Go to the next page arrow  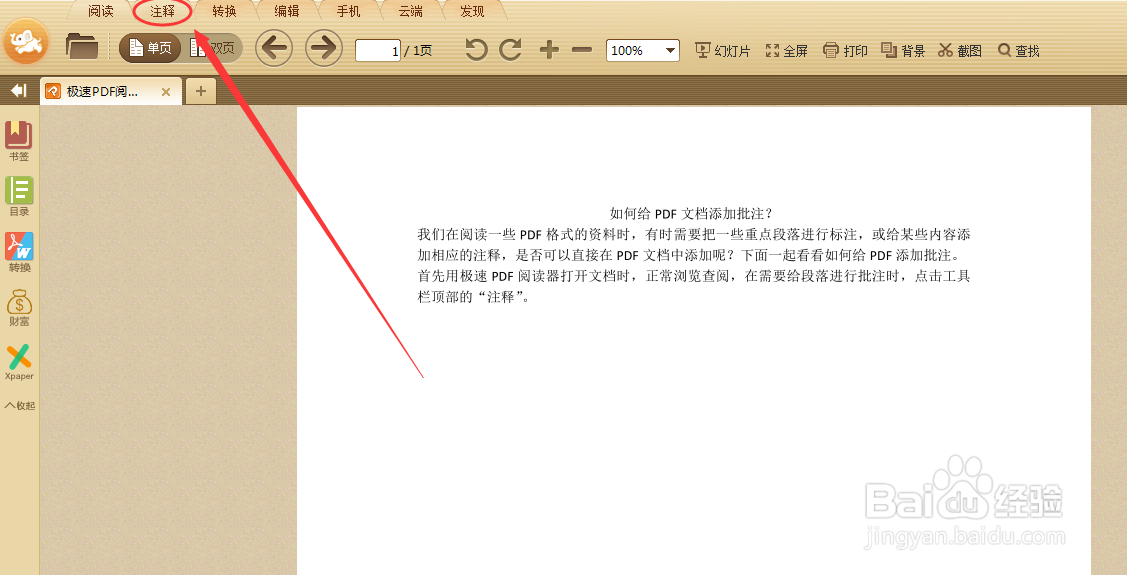pyautogui.click(x=324, y=48)
